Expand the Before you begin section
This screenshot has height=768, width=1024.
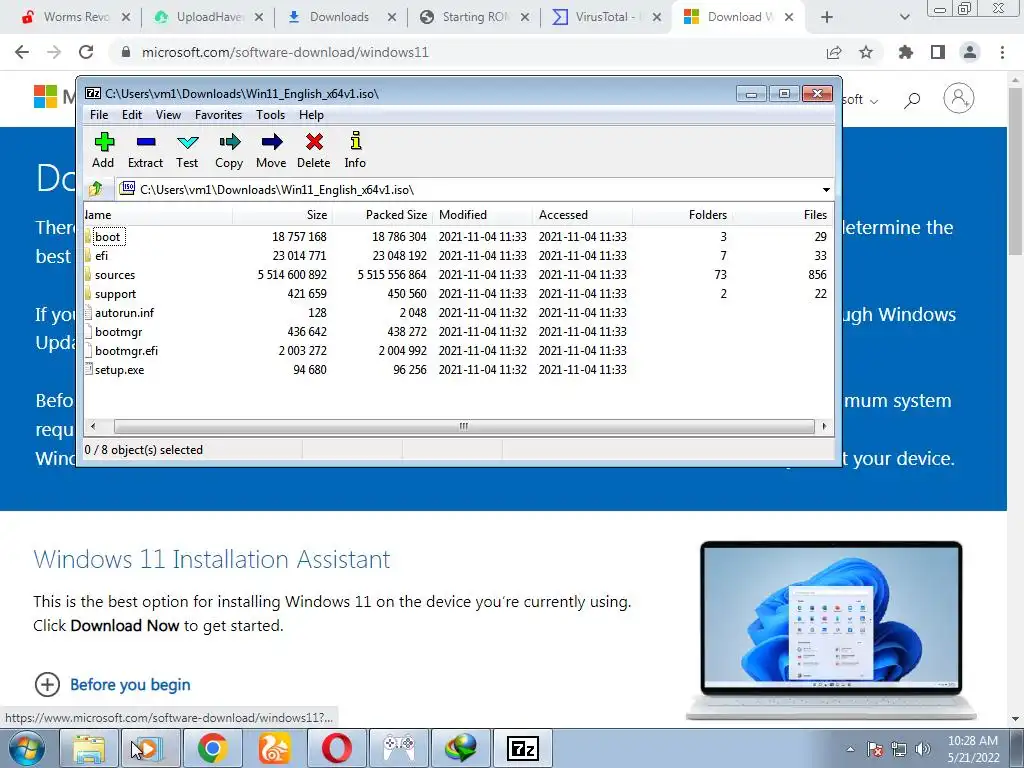click(112, 684)
